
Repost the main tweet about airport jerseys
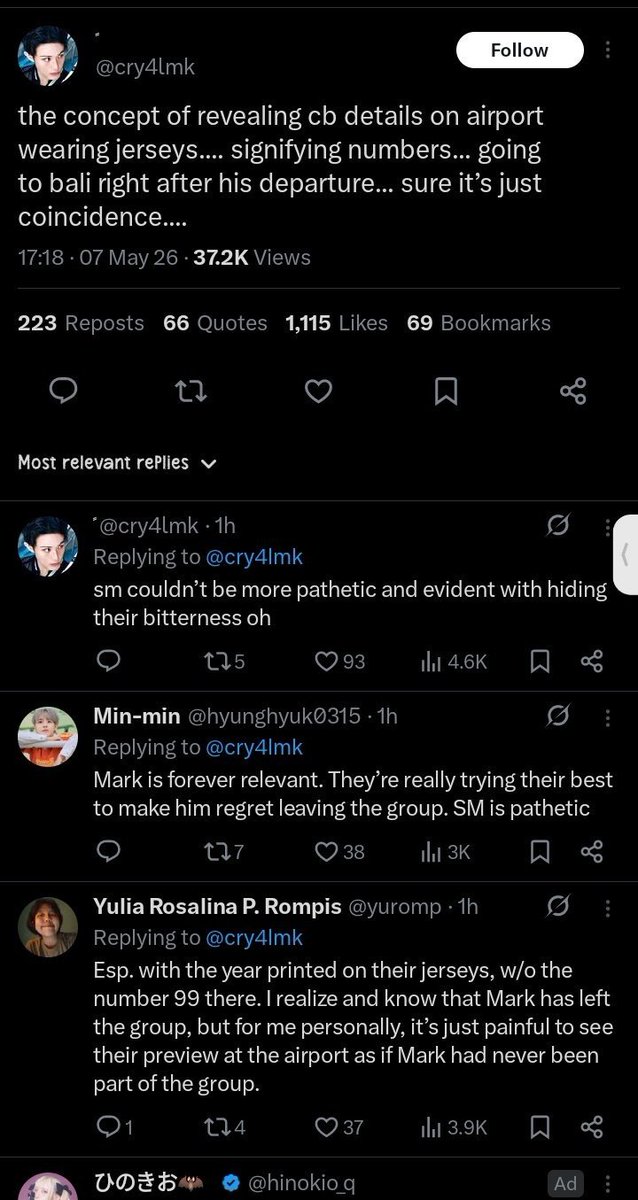(x=190, y=391)
